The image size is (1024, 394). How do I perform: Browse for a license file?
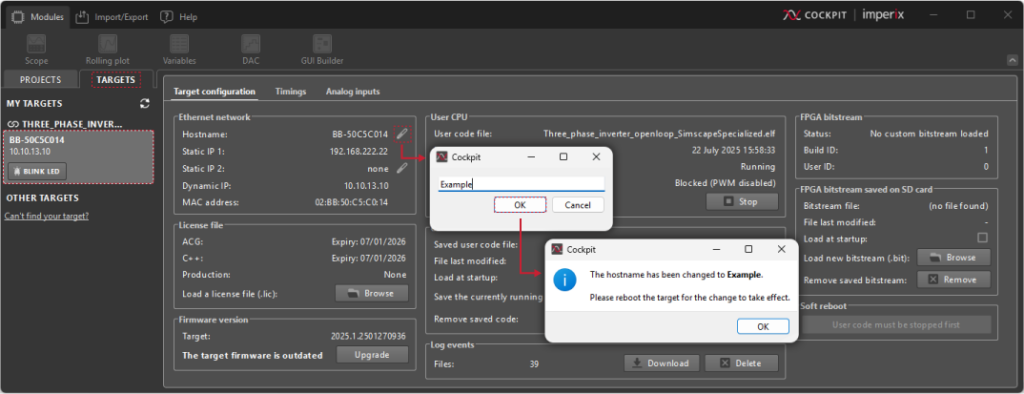(372, 293)
